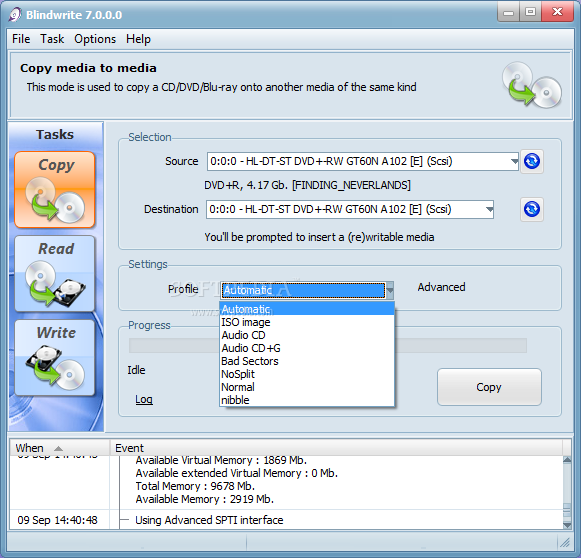This screenshot has height=558, width=581.
Task: Refresh the Source drive list
Action: point(532,161)
